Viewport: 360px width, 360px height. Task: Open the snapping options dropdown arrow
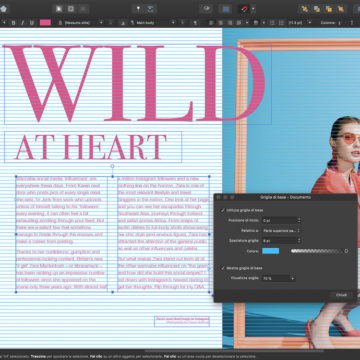[253, 9]
